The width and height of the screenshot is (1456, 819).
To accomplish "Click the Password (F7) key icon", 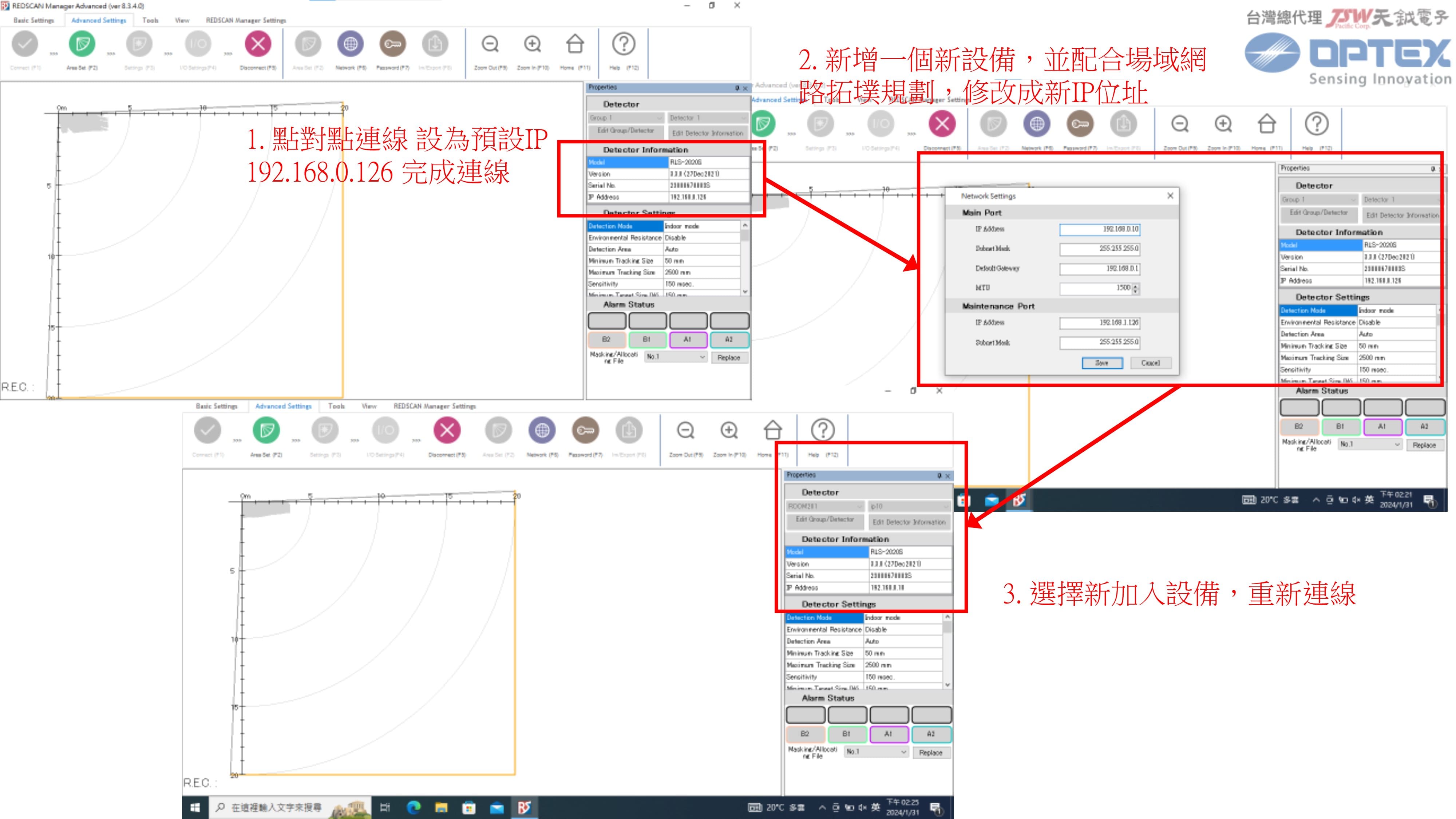I will pos(392,44).
